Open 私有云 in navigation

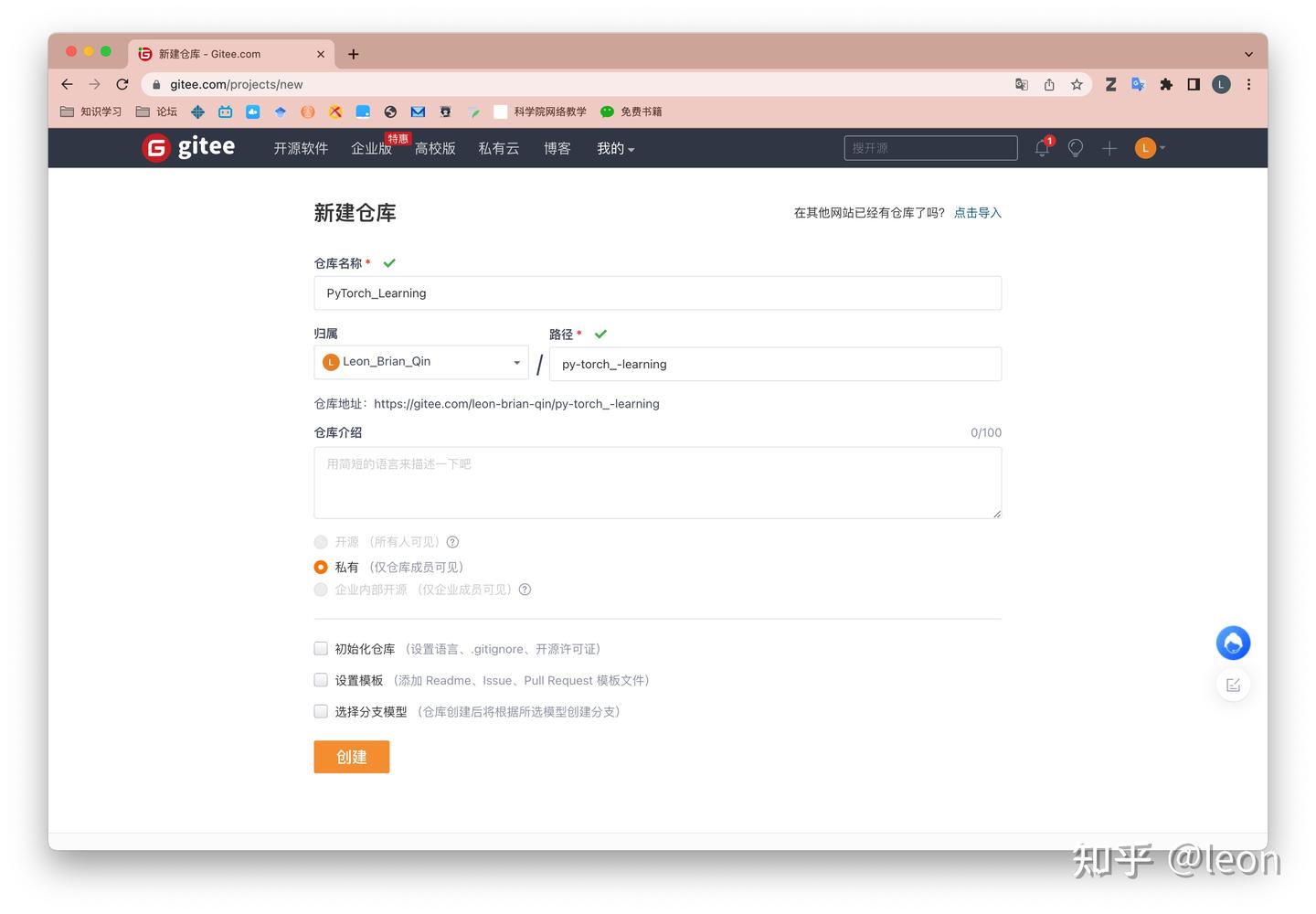tap(499, 148)
